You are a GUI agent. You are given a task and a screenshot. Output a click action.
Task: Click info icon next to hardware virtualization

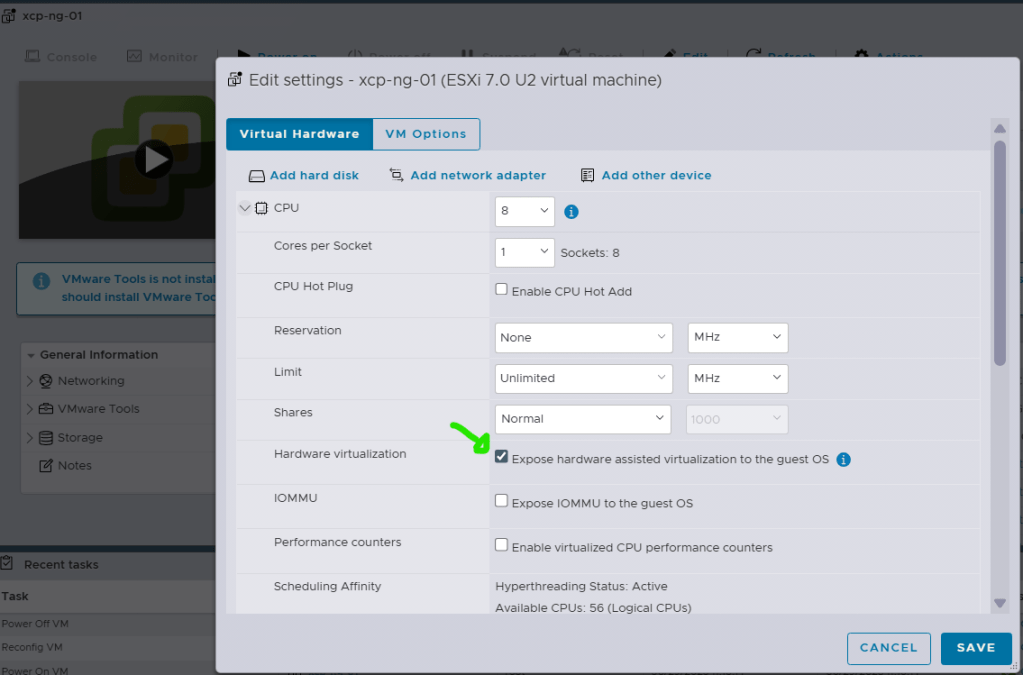point(843,460)
